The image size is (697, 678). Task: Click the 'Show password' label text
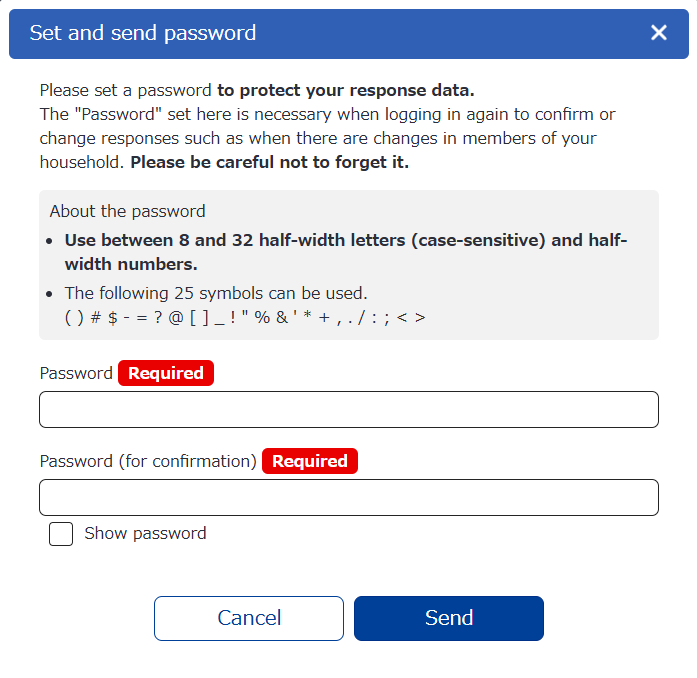point(145,534)
